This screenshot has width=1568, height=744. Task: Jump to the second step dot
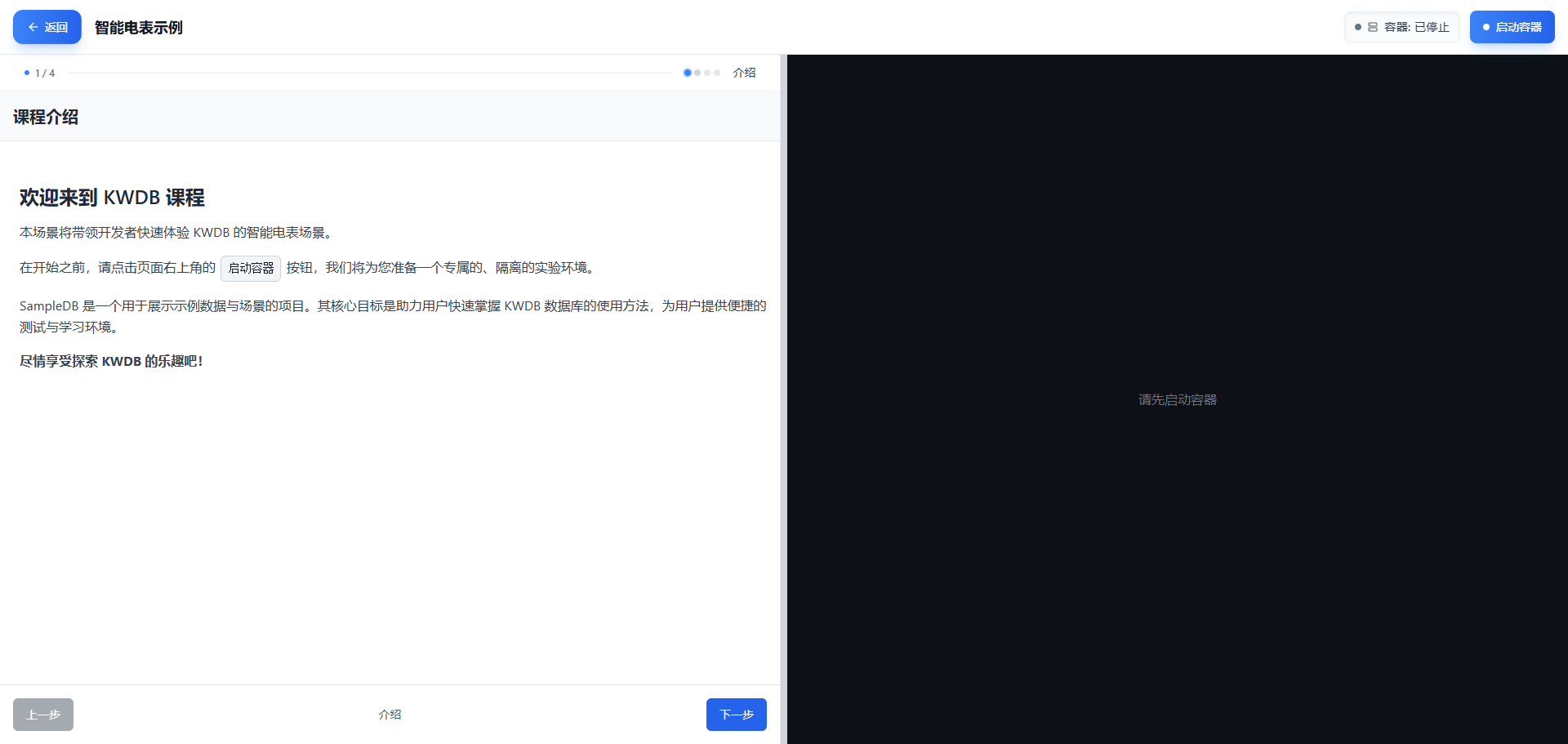(697, 73)
